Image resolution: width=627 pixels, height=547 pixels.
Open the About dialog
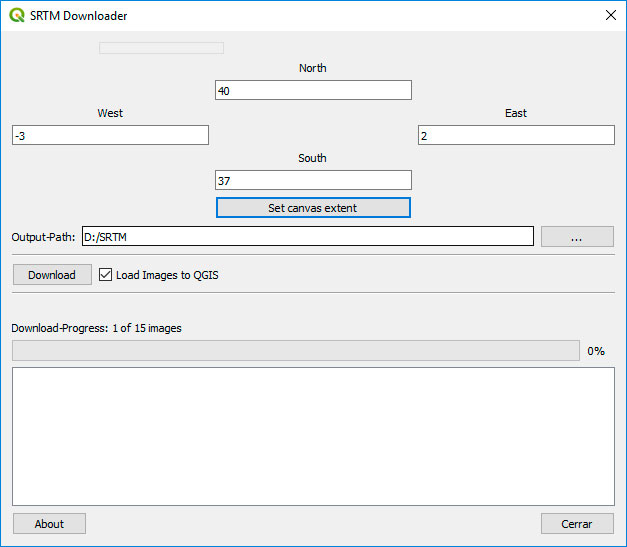49,523
